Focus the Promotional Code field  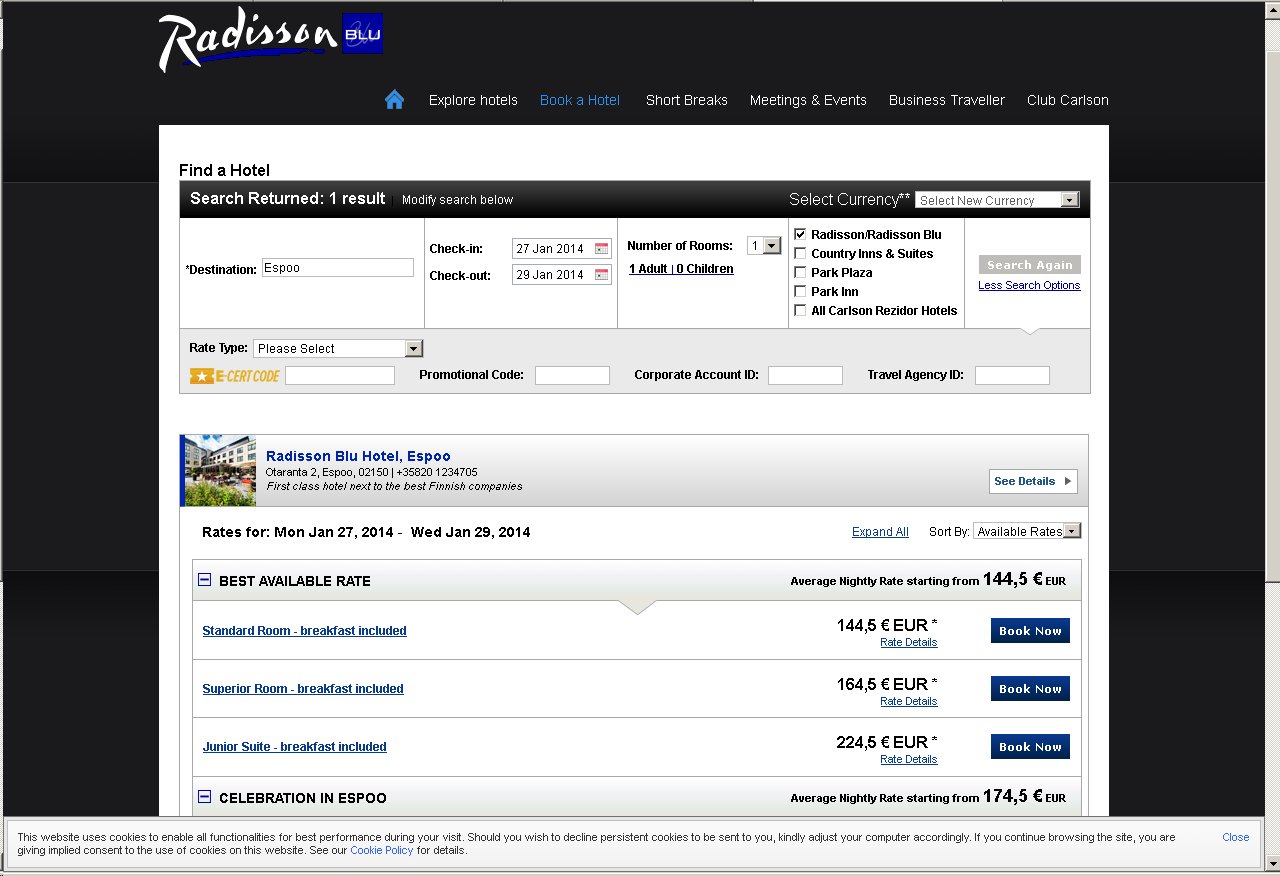point(572,376)
